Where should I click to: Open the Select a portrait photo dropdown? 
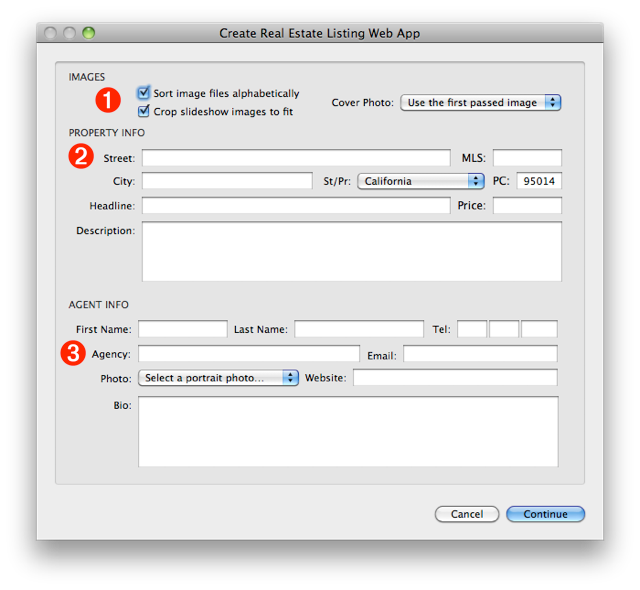point(218,378)
